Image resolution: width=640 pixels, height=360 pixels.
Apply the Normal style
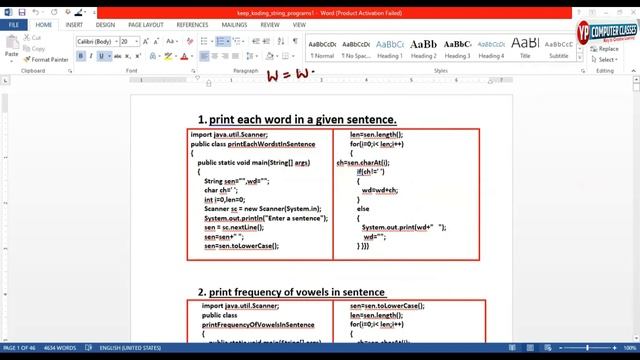point(322,49)
